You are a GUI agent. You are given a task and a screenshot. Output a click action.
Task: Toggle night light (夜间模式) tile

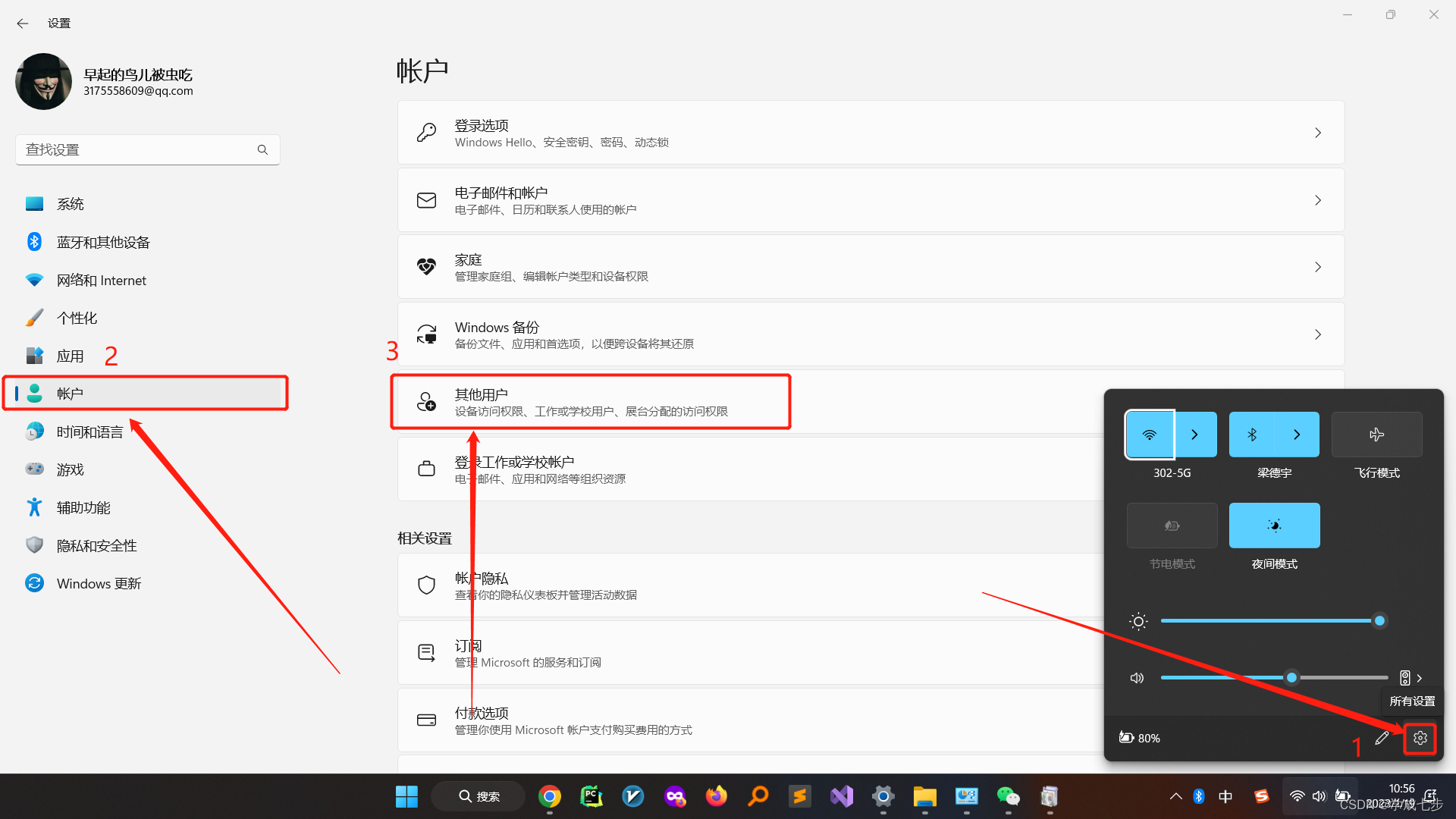(x=1274, y=526)
